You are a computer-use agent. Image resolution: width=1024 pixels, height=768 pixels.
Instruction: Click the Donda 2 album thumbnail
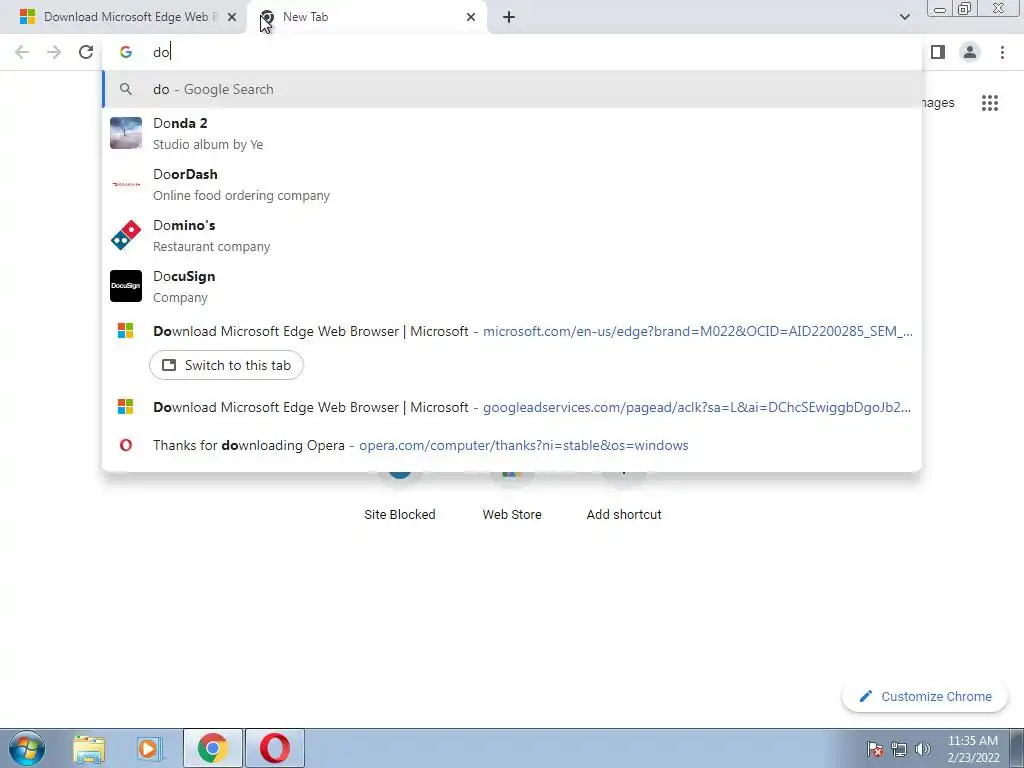coord(126,133)
